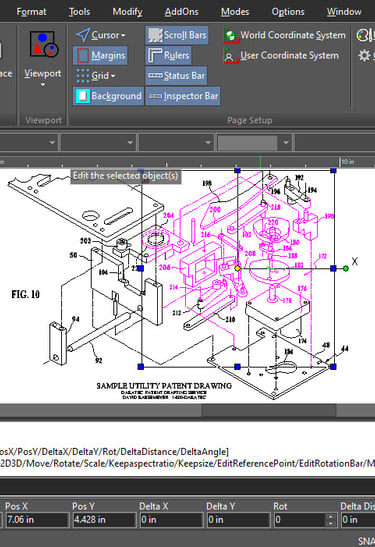
Task: Toggle the Background display
Action: [x=108, y=96]
